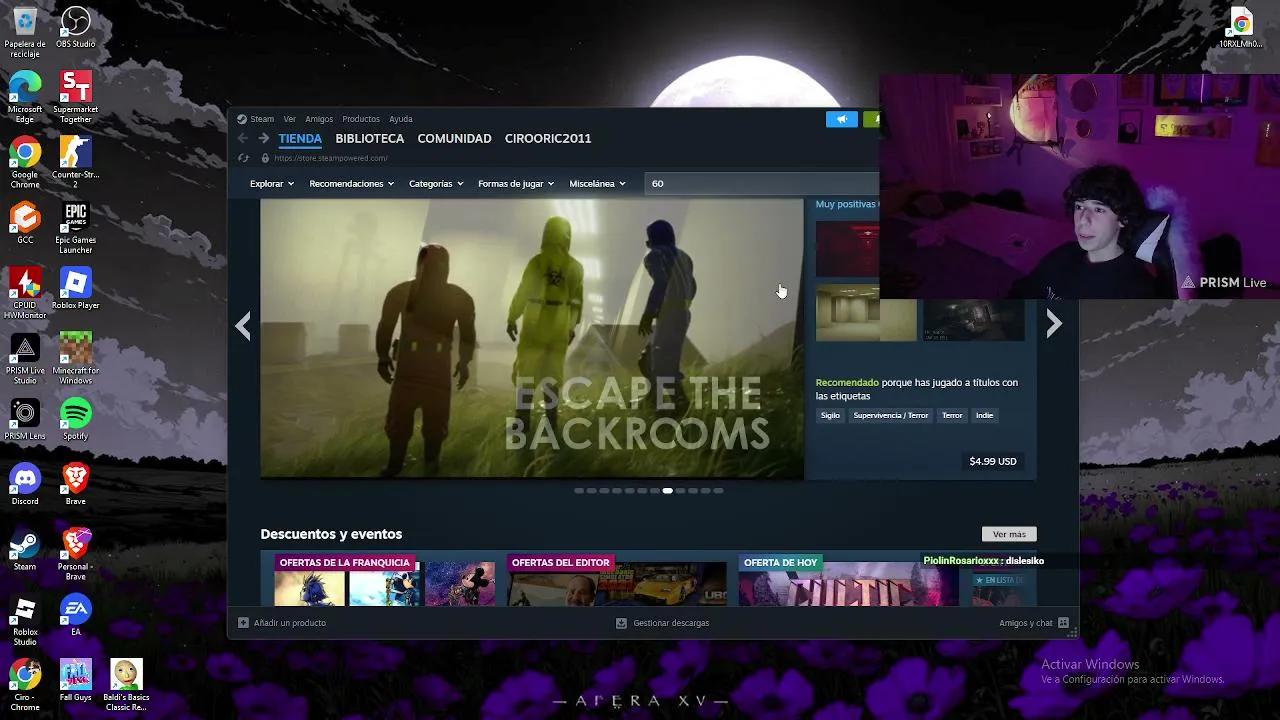The image size is (1280, 720).
Task: Show previous featured game in carousel
Action: pos(243,326)
